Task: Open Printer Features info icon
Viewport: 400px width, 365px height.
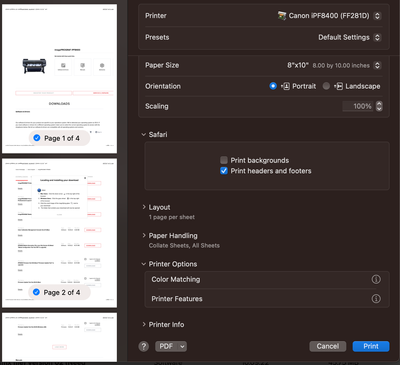Action: click(376, 299)
